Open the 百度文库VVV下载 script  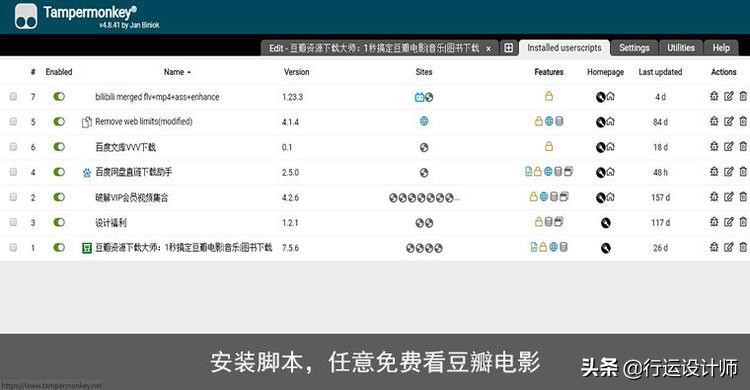(125, 147)
